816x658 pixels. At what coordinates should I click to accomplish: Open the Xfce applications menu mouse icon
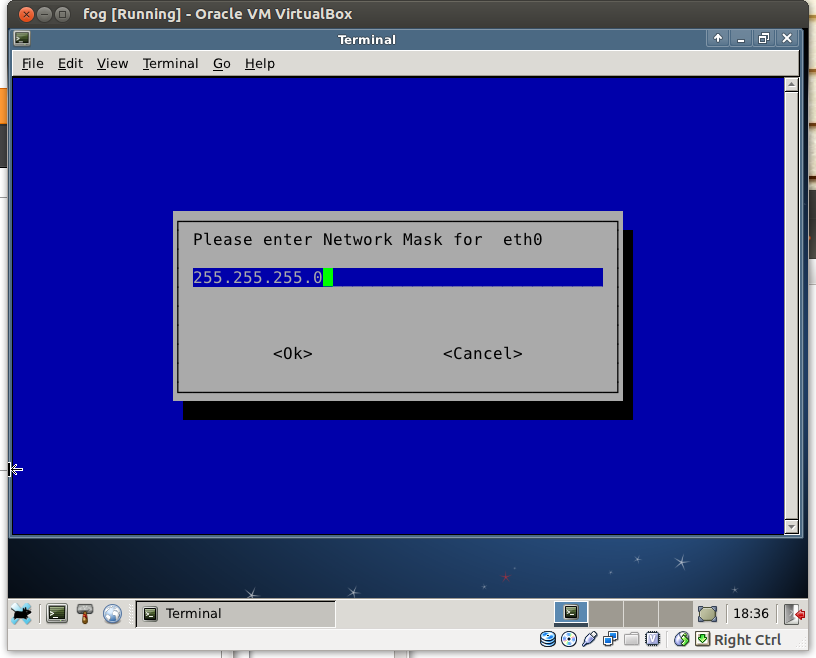click(x=22, y=613)
